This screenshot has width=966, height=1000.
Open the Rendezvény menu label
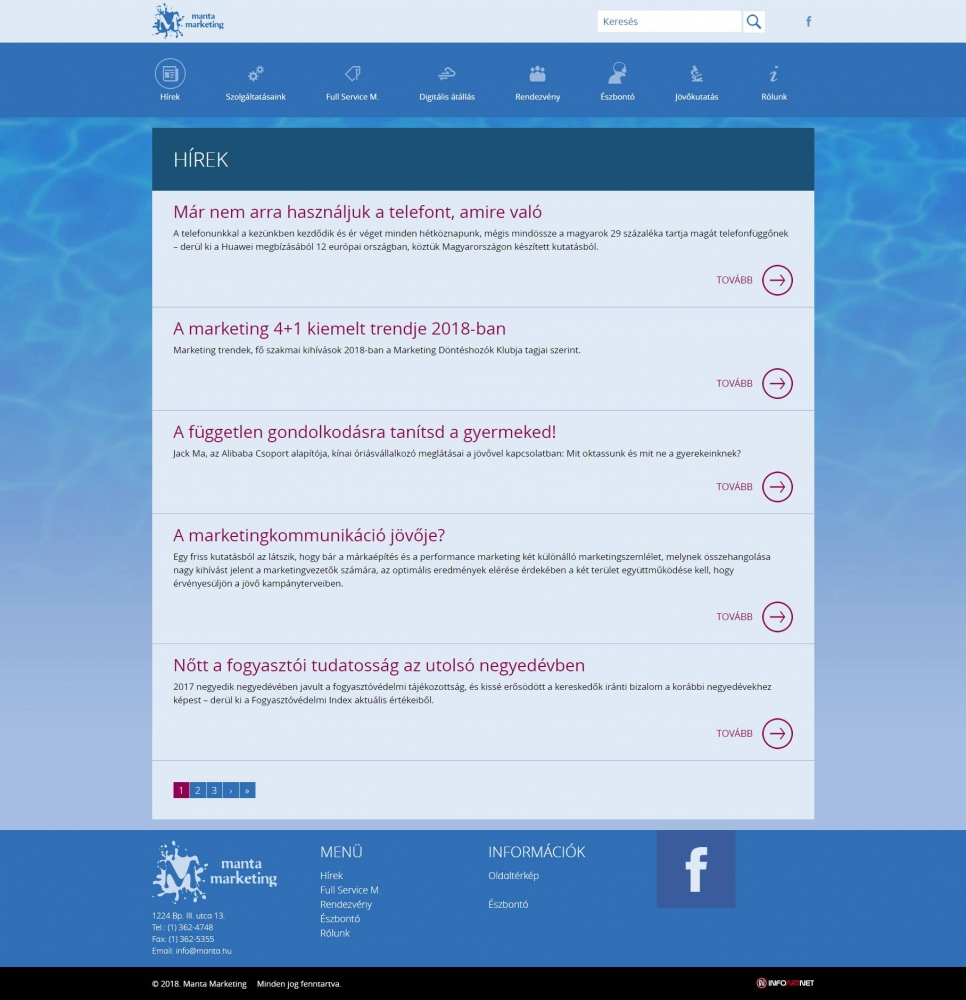pos(538,97)
